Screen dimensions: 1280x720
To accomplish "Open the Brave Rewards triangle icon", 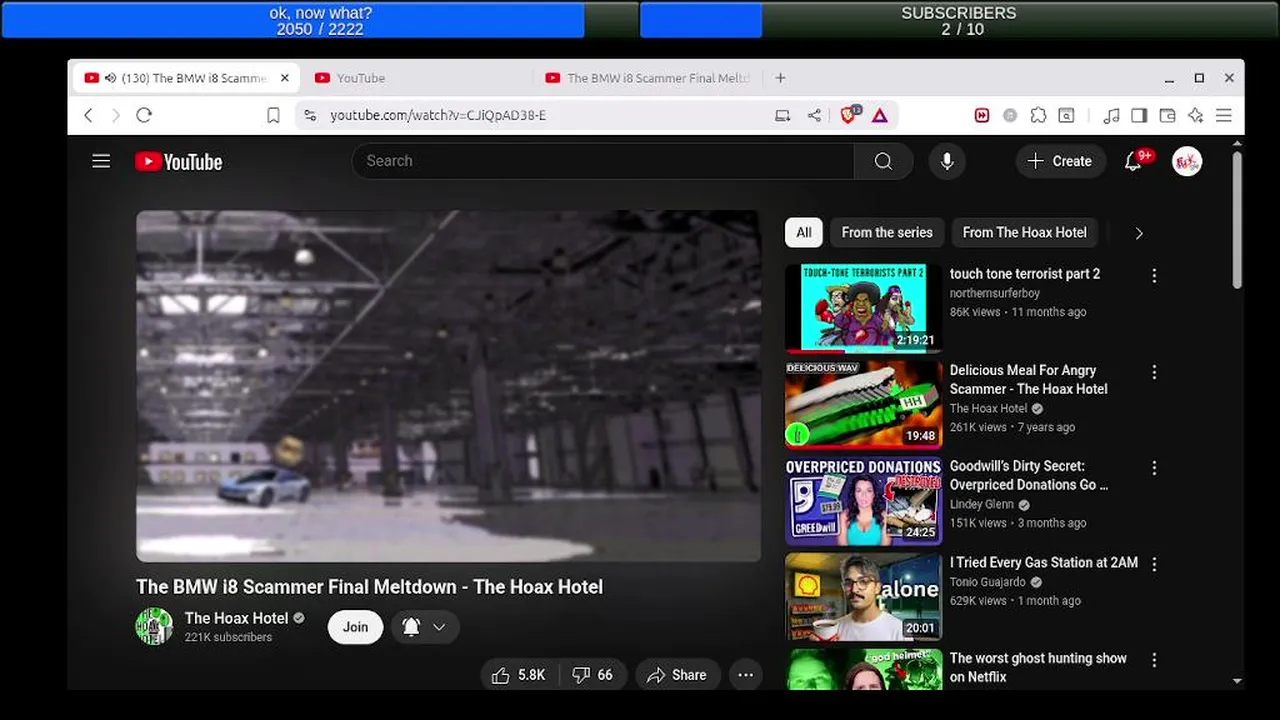I will [x=880, y=116].
